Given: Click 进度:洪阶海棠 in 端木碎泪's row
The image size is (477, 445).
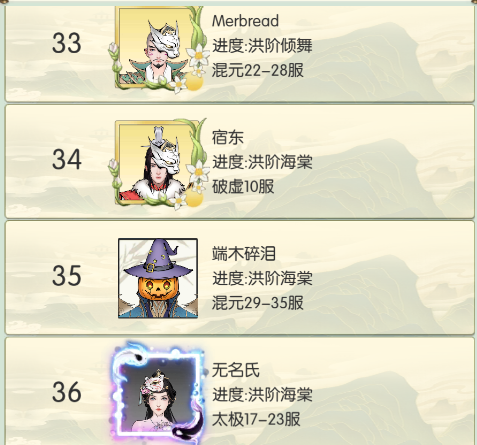Looking at the screenshot, I should (x=262, y=278).
